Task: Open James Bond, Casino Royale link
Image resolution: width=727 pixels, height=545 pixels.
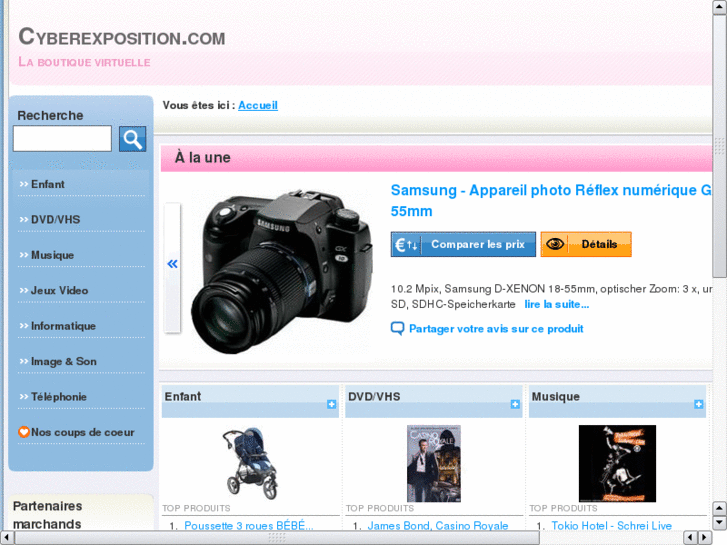Action: point(438,526)
